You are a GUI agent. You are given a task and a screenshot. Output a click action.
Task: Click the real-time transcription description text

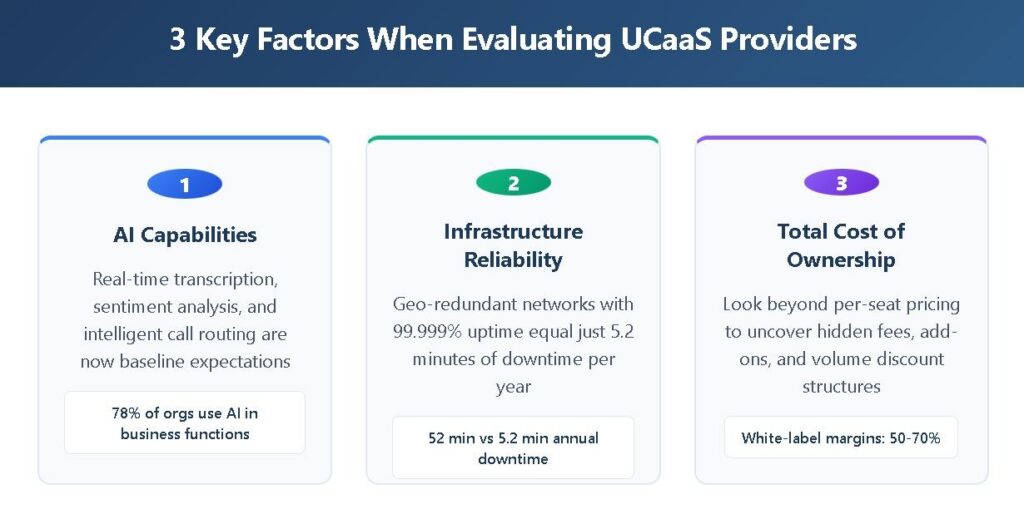click(185, 319)
